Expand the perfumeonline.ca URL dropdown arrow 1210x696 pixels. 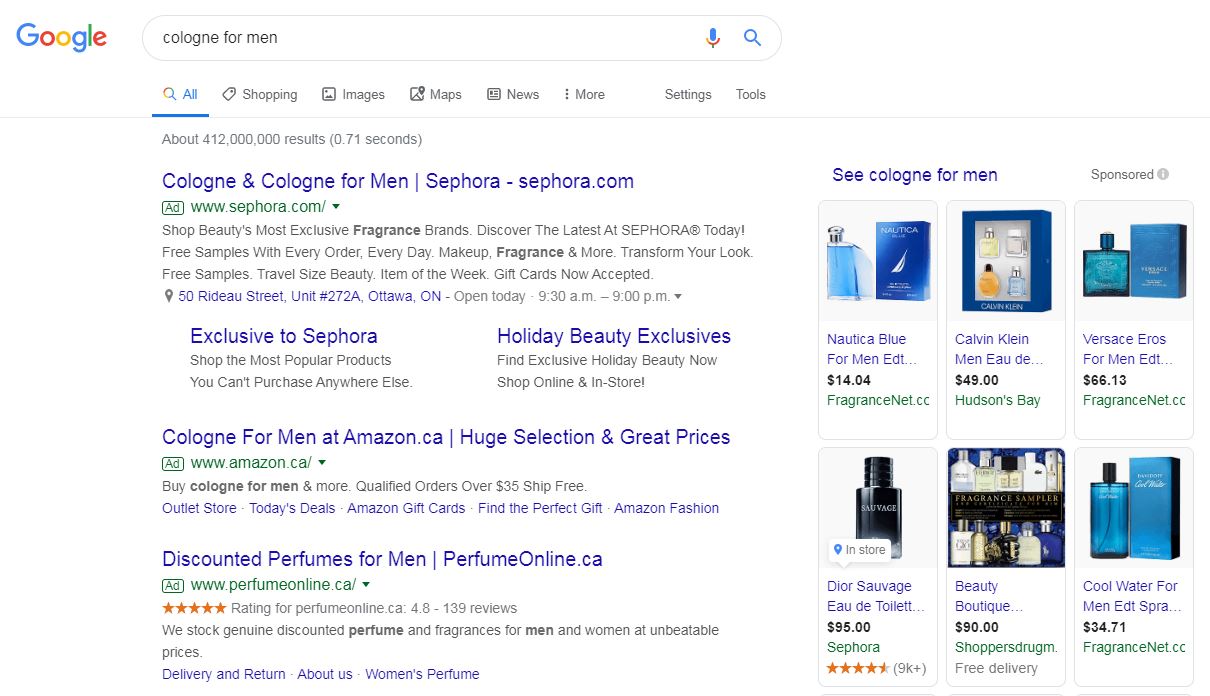[x=366, y=585]
